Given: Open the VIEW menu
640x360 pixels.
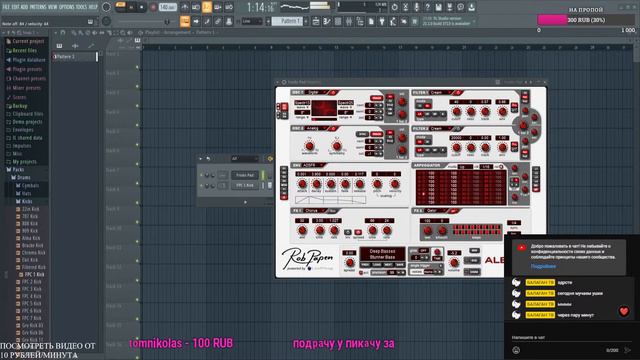Looking at the screenshot, I should (x=53, y=7).
